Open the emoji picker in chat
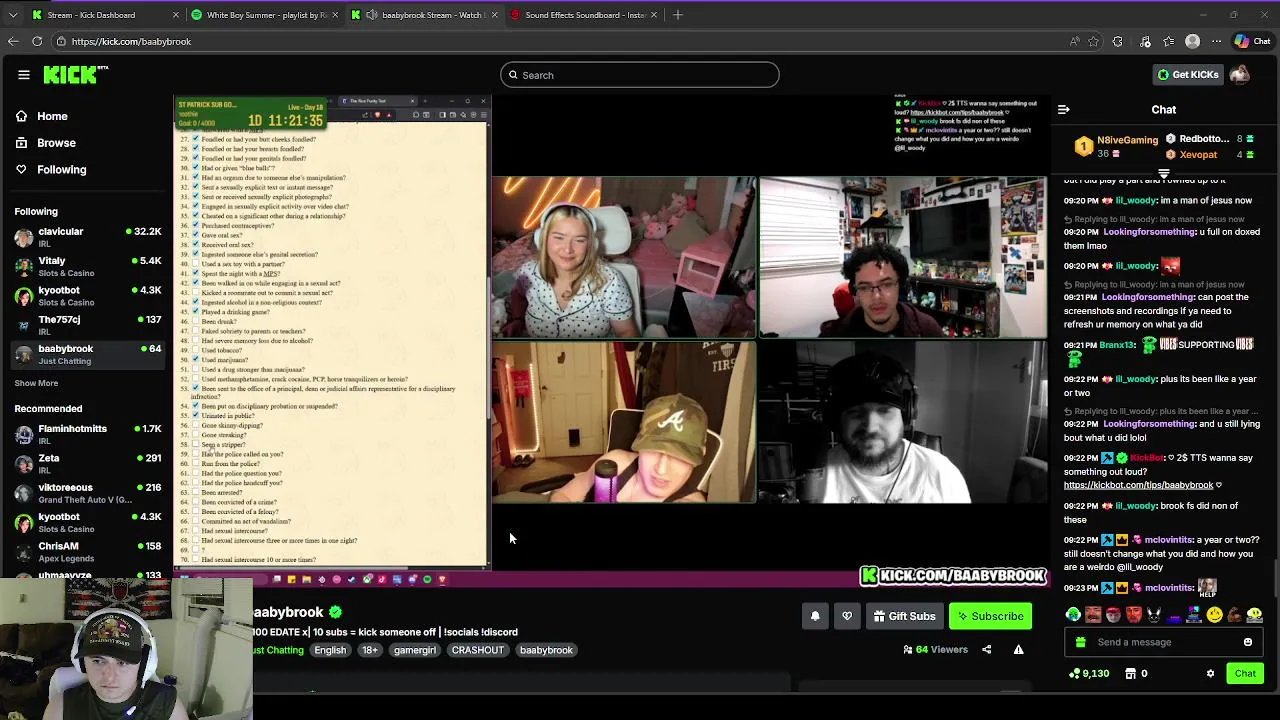The height and width of the screenshot is (720, 1280). click(x=1248, y=642)
